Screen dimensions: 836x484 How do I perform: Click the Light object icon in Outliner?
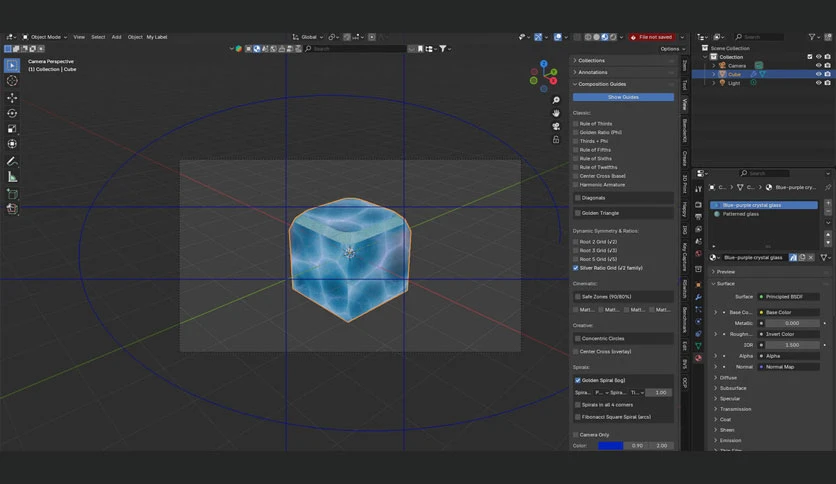click(722, 83)
